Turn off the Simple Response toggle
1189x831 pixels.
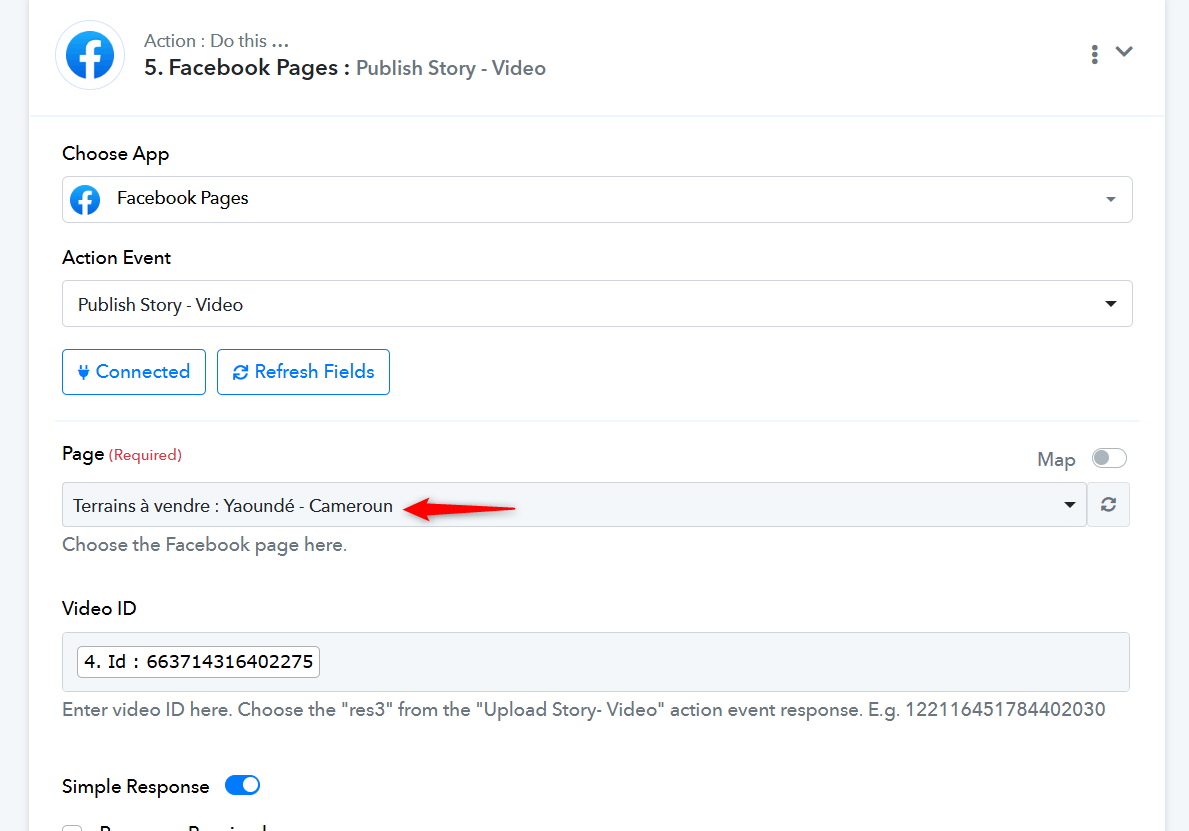click(242, 785)
